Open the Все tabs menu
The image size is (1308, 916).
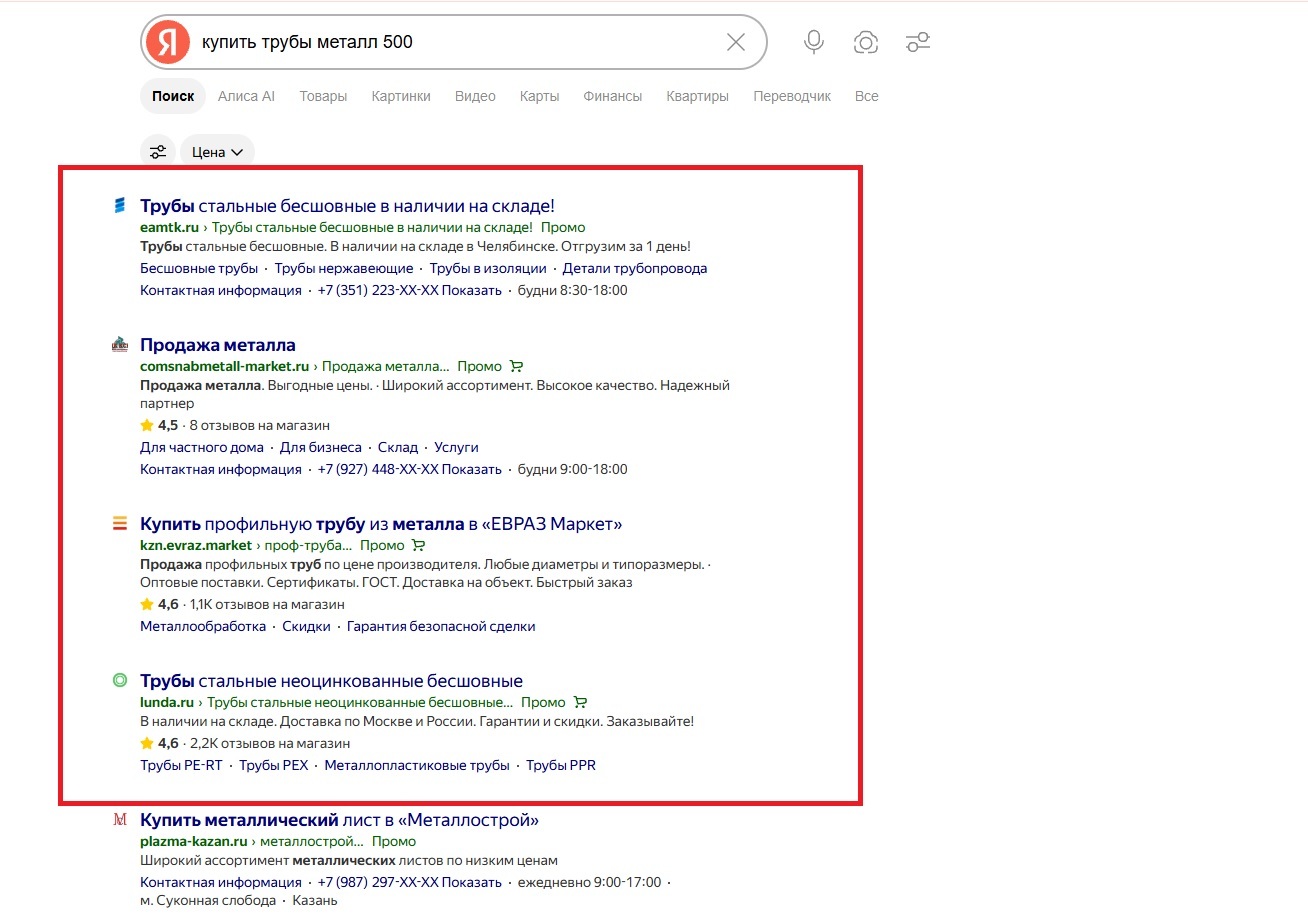pos(867,96)
